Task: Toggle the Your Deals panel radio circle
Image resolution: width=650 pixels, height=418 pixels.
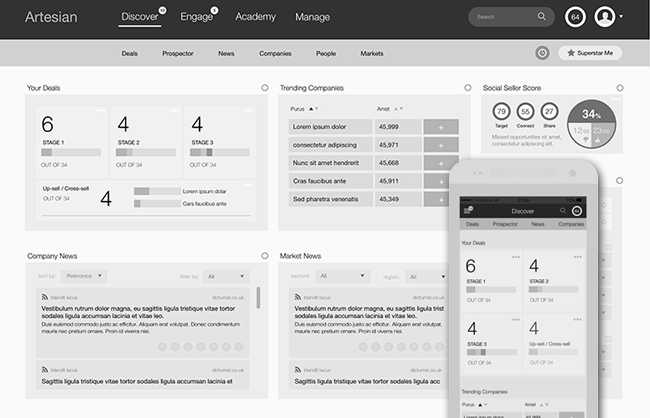Action: (x=264, y=88)
